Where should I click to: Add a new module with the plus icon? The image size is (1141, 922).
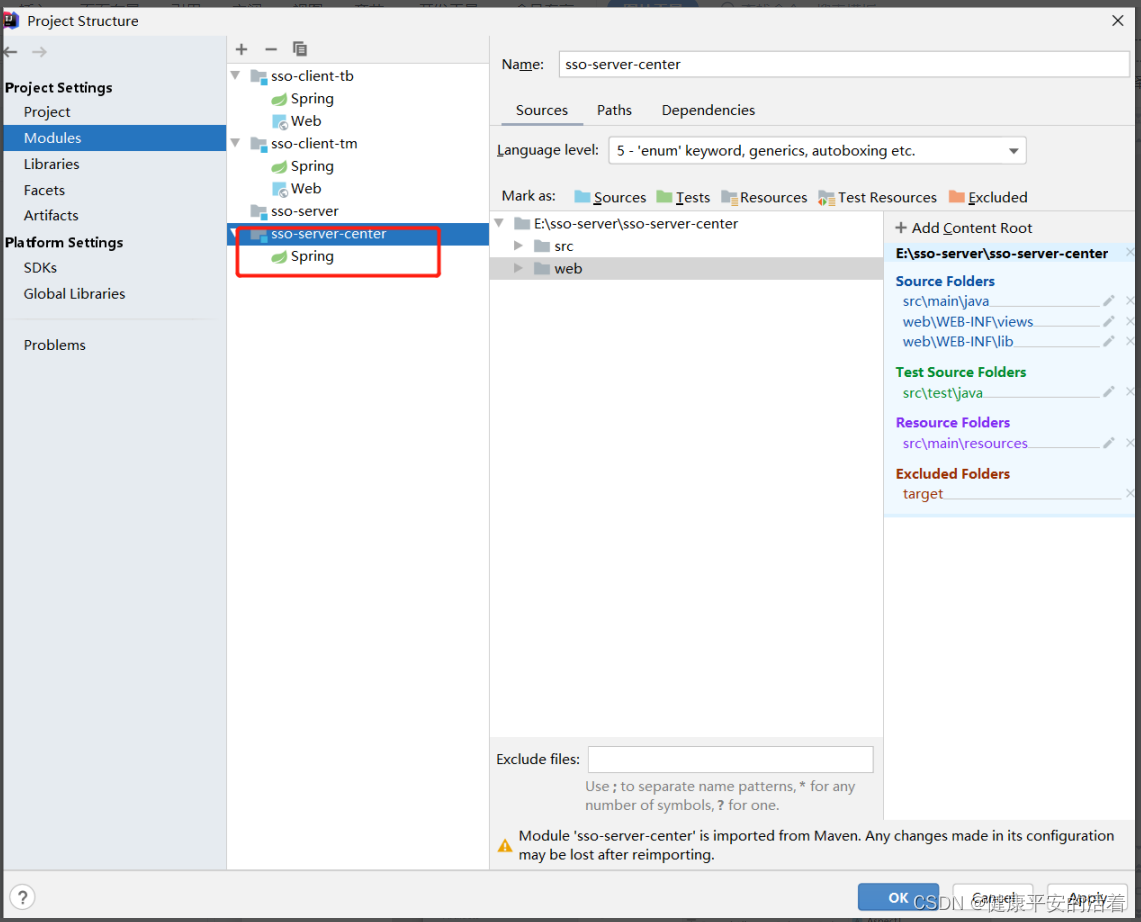[x=240, y=49]
